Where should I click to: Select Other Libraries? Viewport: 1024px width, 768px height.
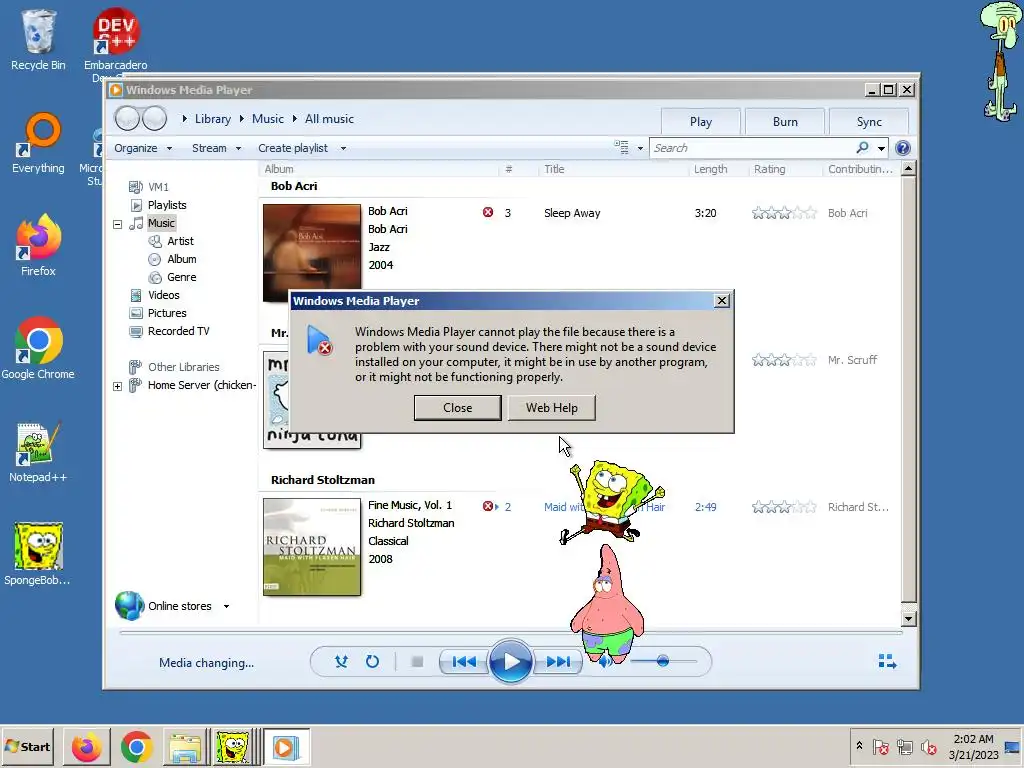(184, 367)
